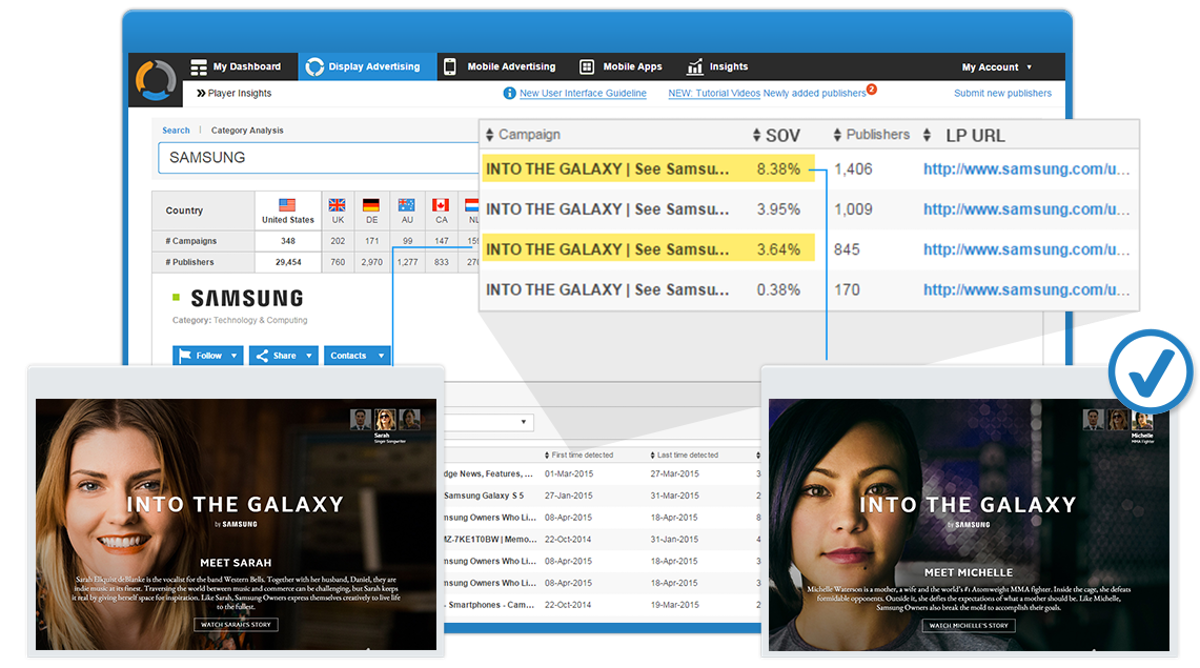Expand the Share button dropdown arrow
Viewport: 1200px width, 668px height.
309,356
